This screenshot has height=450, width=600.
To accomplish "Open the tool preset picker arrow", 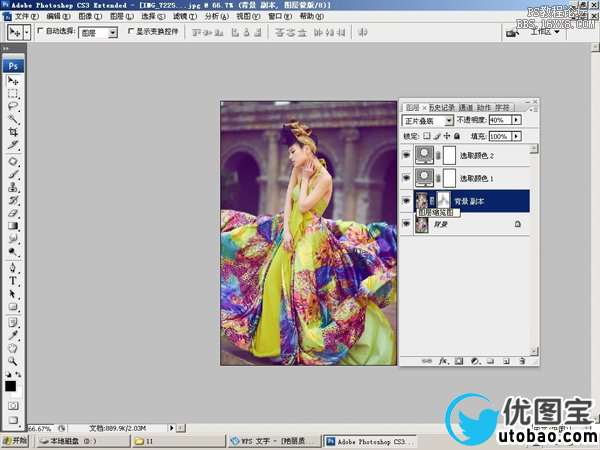I will 27,33.
